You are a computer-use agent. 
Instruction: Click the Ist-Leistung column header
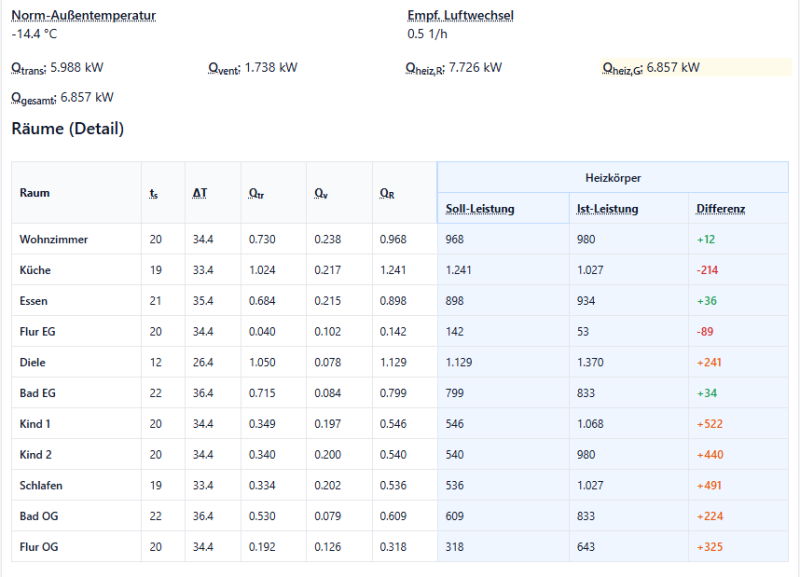(609, 207)
